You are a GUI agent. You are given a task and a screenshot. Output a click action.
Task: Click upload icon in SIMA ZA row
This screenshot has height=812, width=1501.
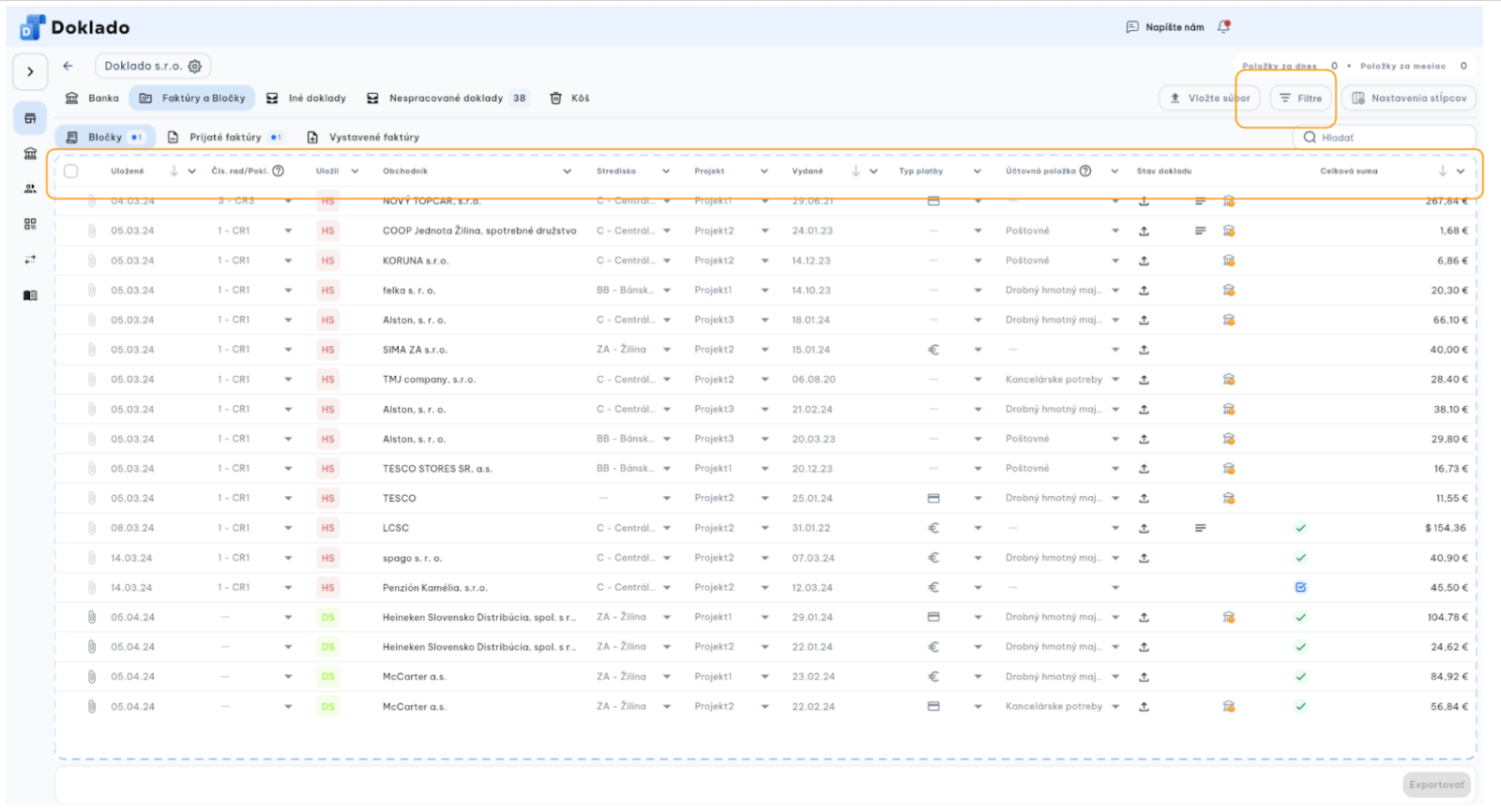(x=1144, y=350)
